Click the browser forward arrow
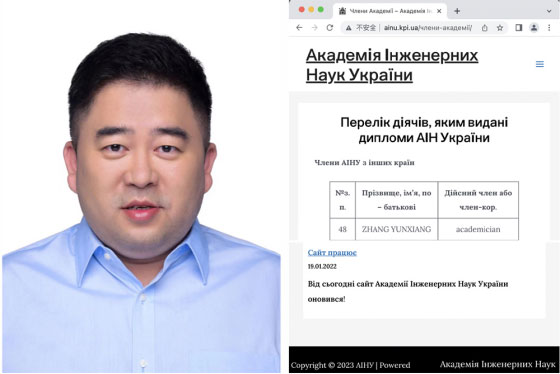560x374 pixels. tap(314, 28)
